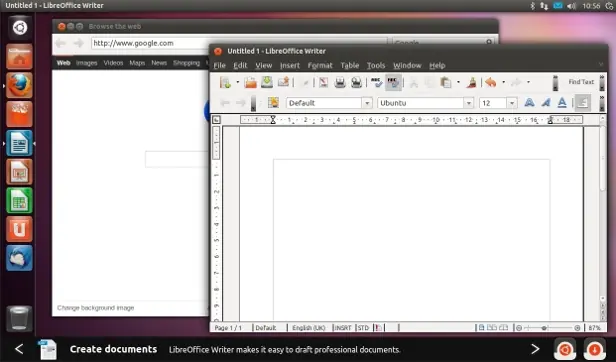The image size is (616, 362).
Task: Toggle INSRT insert mode in status bar
Action: (x=343, y=328)
